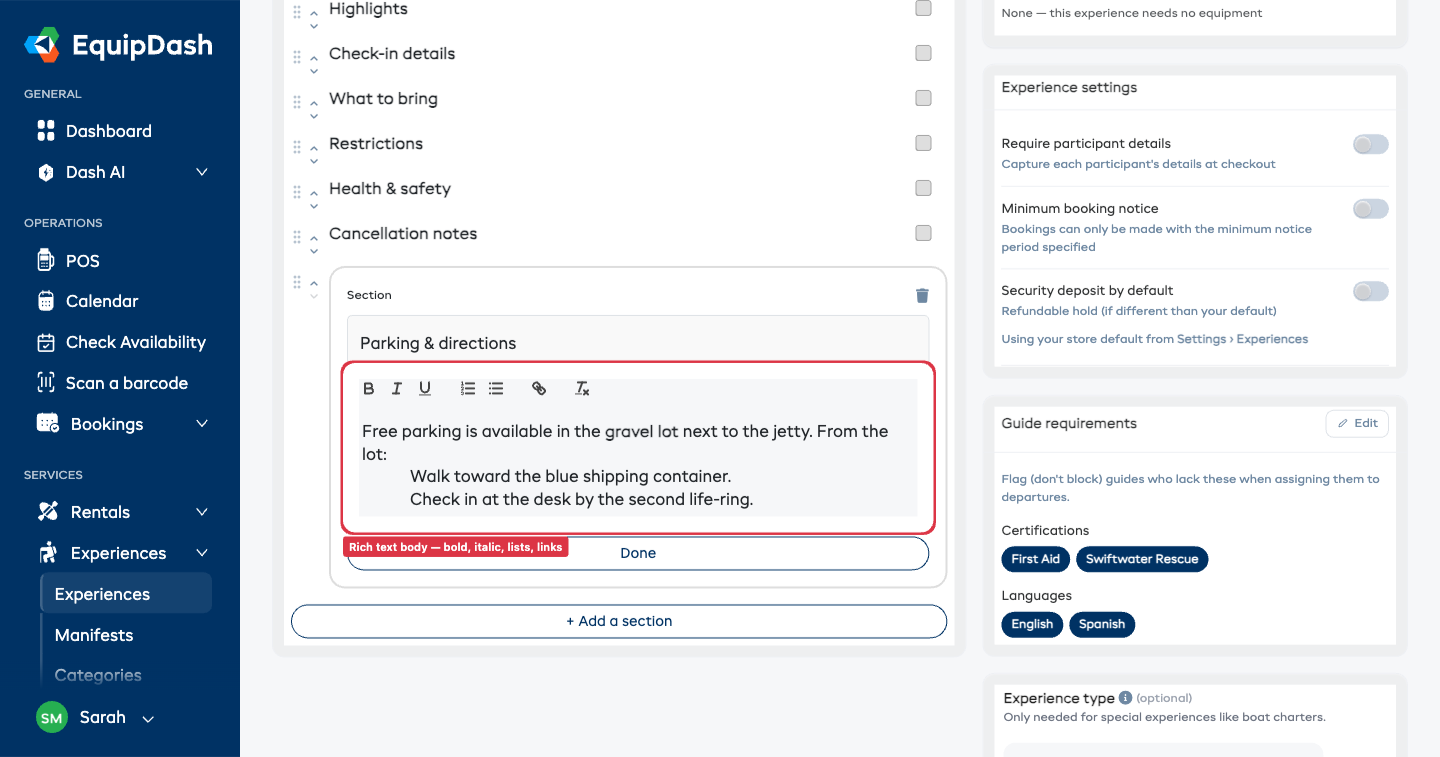
Task: Open the Categories submenu item
Action: [x=98, y=675]
